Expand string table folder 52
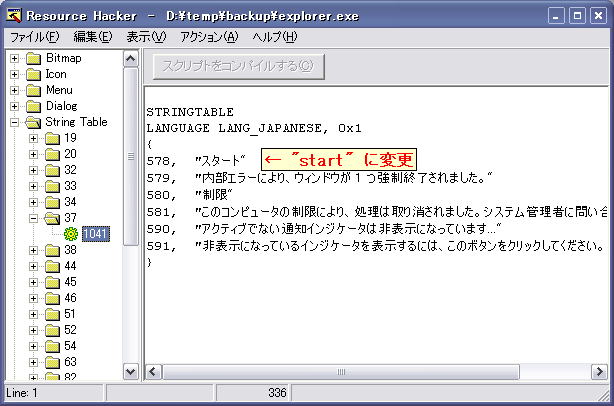 (34, 330)
